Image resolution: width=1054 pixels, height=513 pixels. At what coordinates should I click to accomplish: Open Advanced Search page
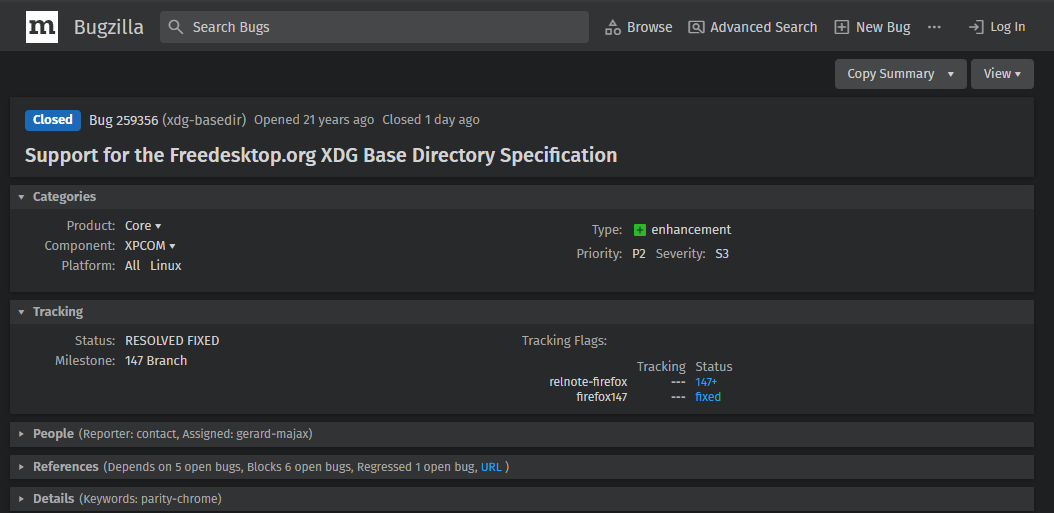[752, 27]
